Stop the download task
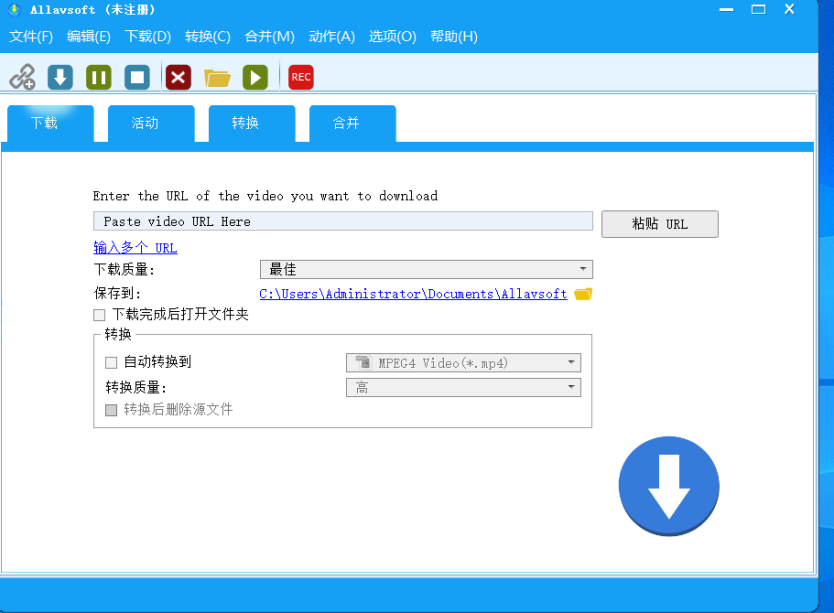This screenshot has height=613, width=834. point(136,75)
